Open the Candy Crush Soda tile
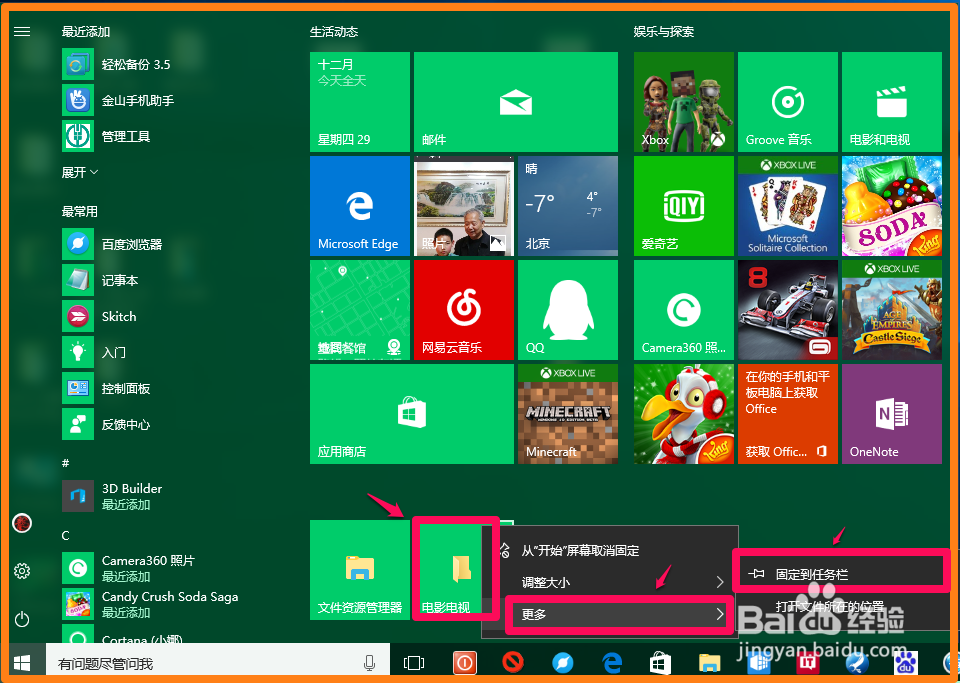This screenshot has width=960, height=683. pyautogui.click(x=892, y=206)
